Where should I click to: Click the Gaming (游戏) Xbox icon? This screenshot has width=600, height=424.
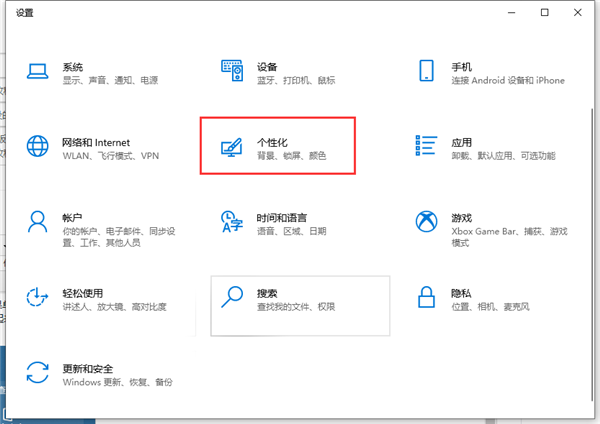[427, 222]
